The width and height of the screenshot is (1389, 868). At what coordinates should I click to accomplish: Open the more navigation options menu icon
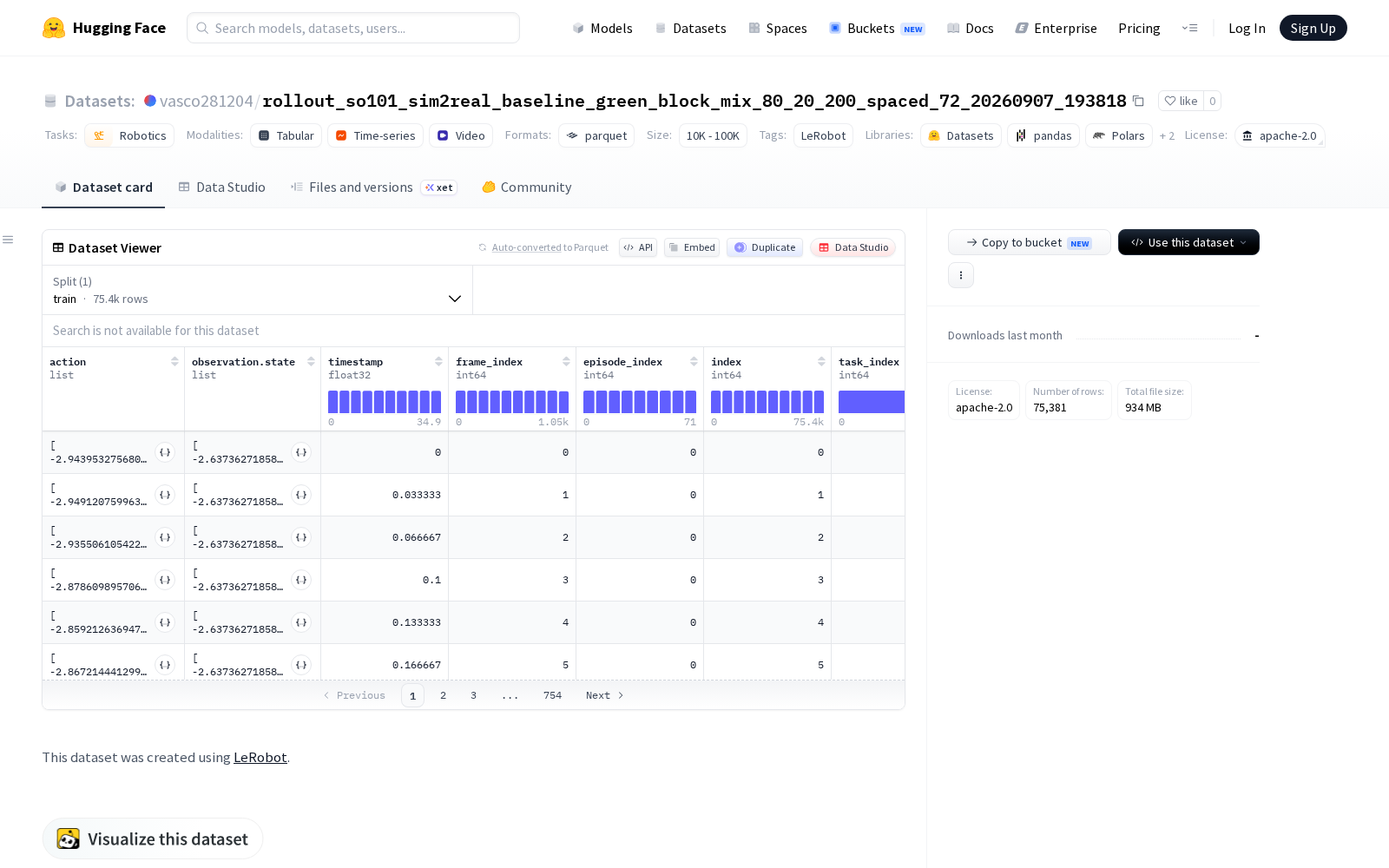[x=1189, y=28]
